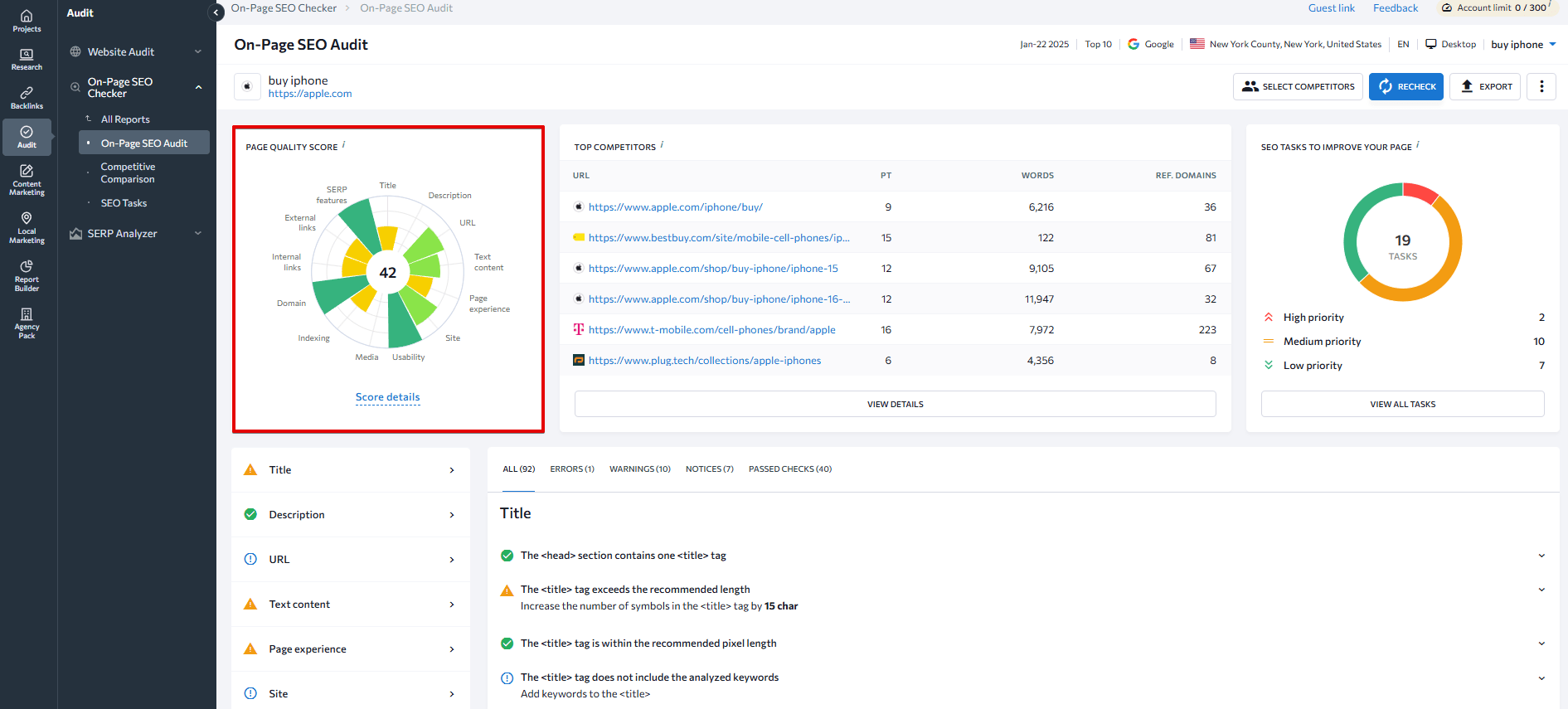This screenshot has height=709, width=1568.
Task: Click green check icon beside Description category
Action: (250, 514)
